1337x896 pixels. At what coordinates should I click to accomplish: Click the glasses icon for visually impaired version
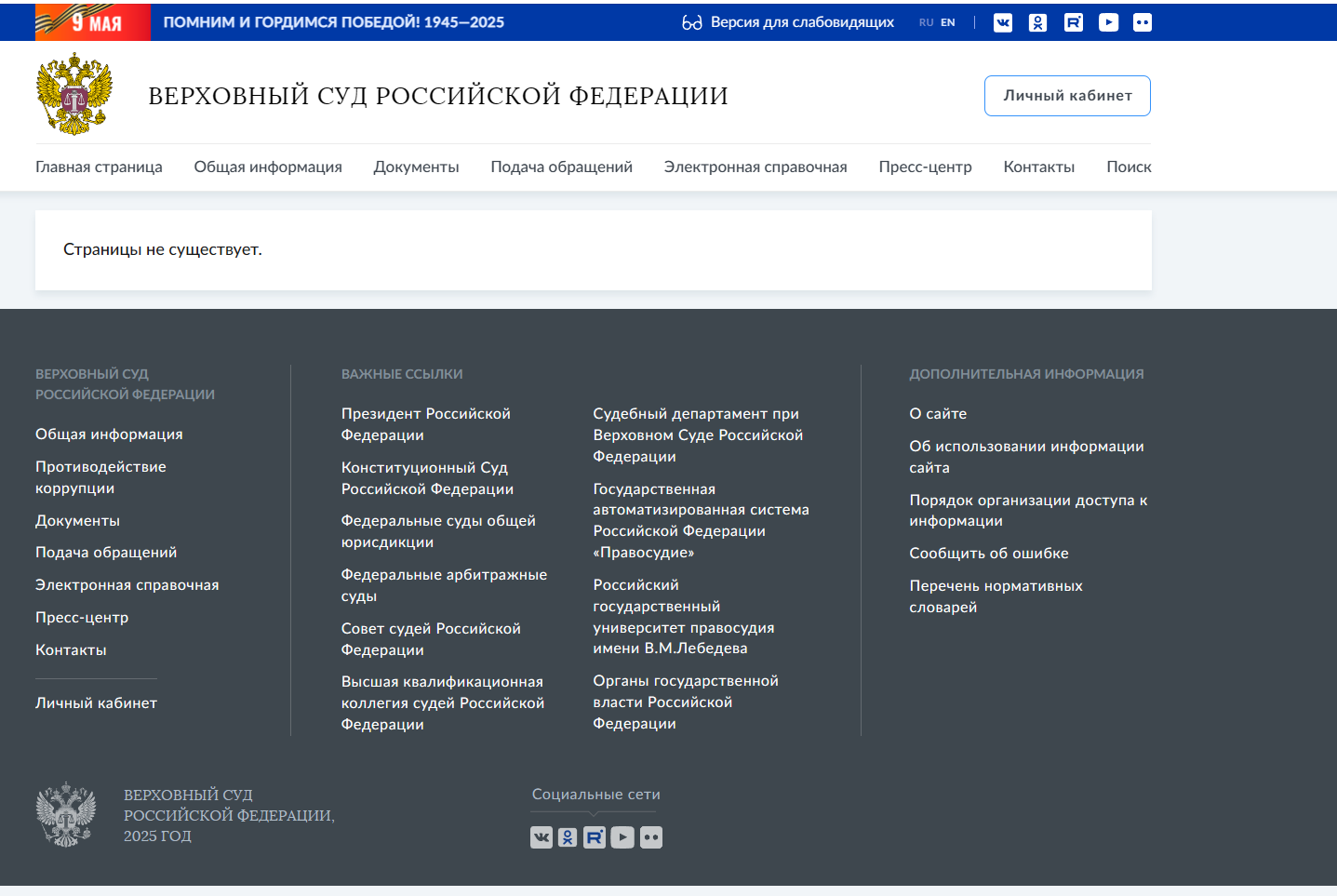(691, 22)
